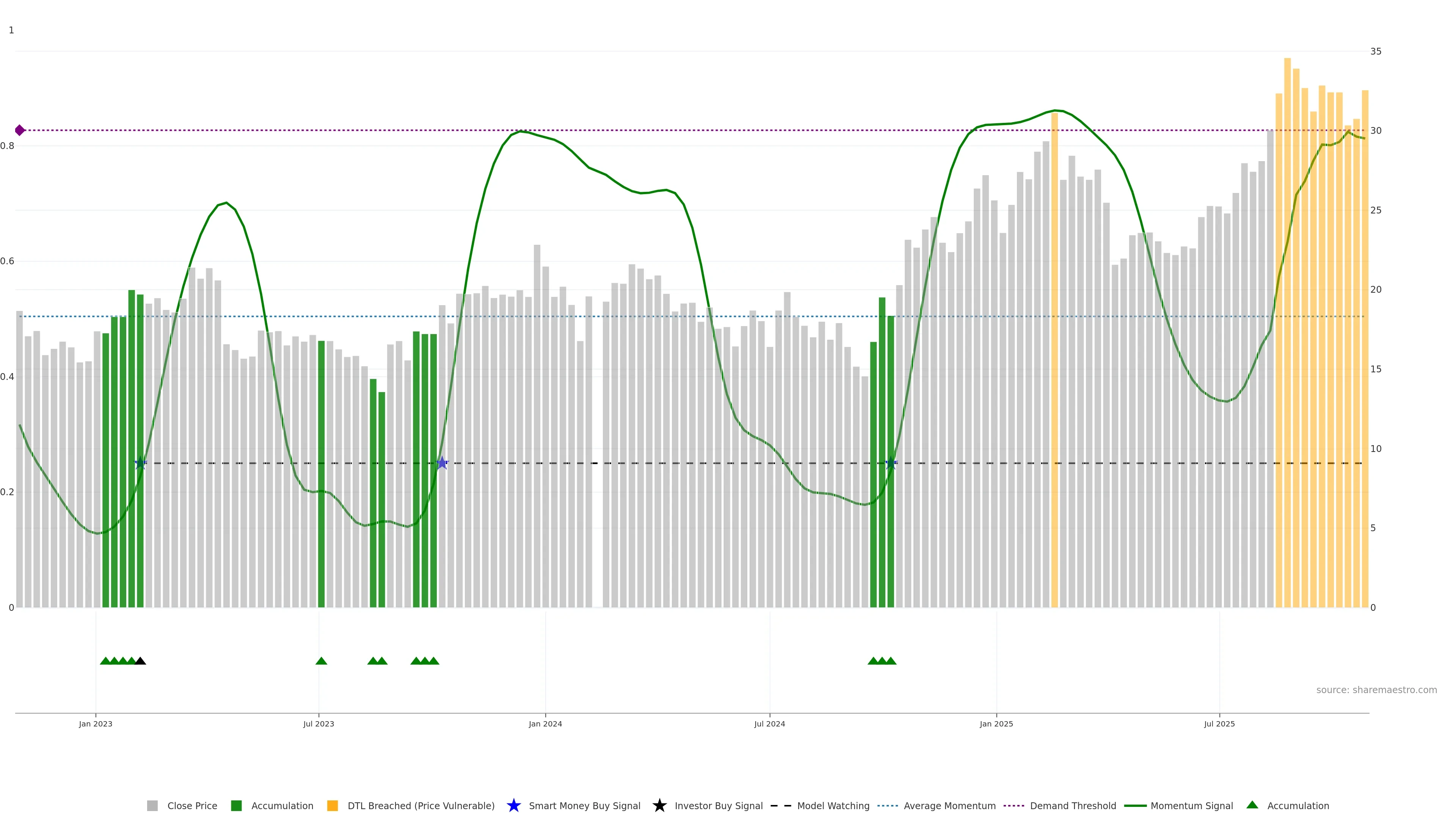This screenshot has height=819, width=1456.
Task: Toggle Close Price series in legend
Action: [x=191, y=805]
